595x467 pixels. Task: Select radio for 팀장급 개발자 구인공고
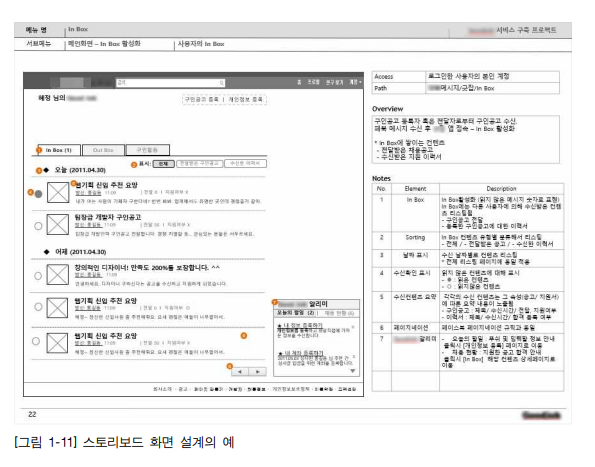click(38, 226)
